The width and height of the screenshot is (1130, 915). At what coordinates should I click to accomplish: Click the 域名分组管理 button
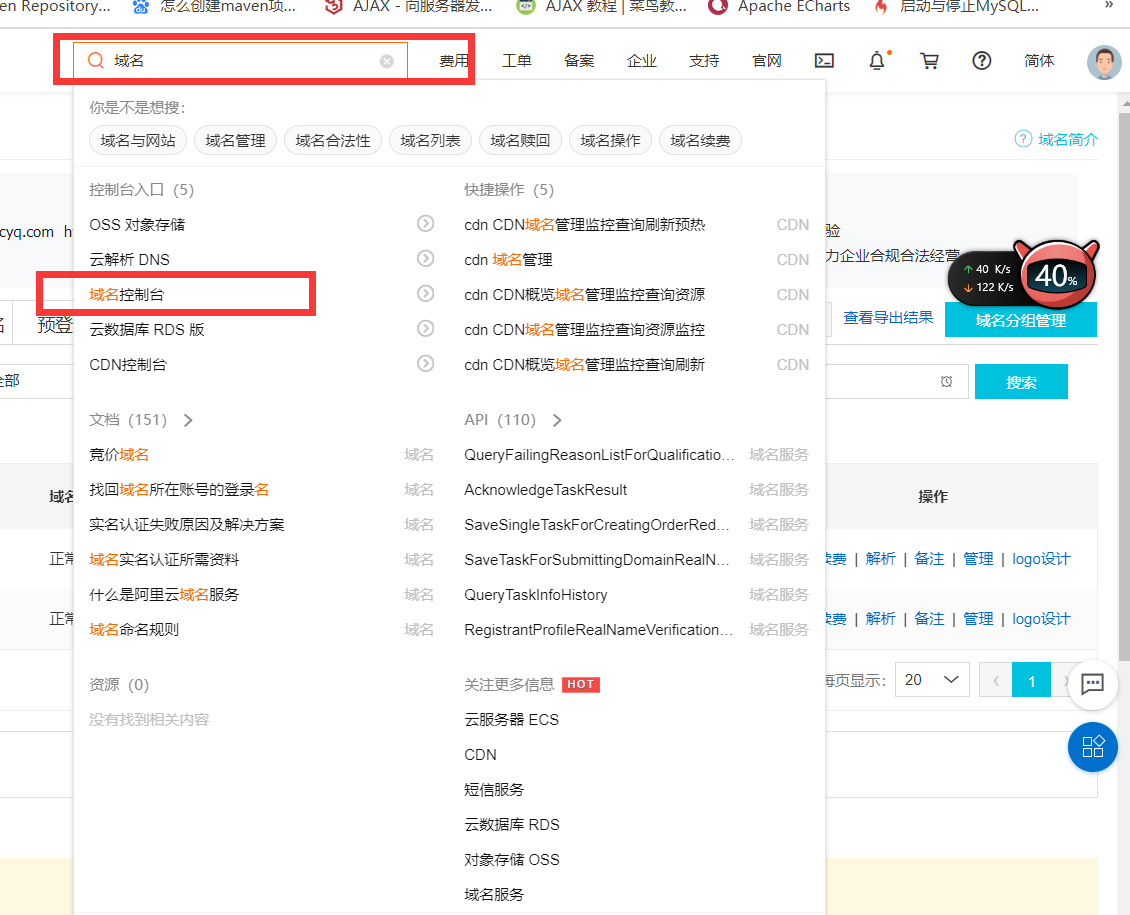[1020, 320]
